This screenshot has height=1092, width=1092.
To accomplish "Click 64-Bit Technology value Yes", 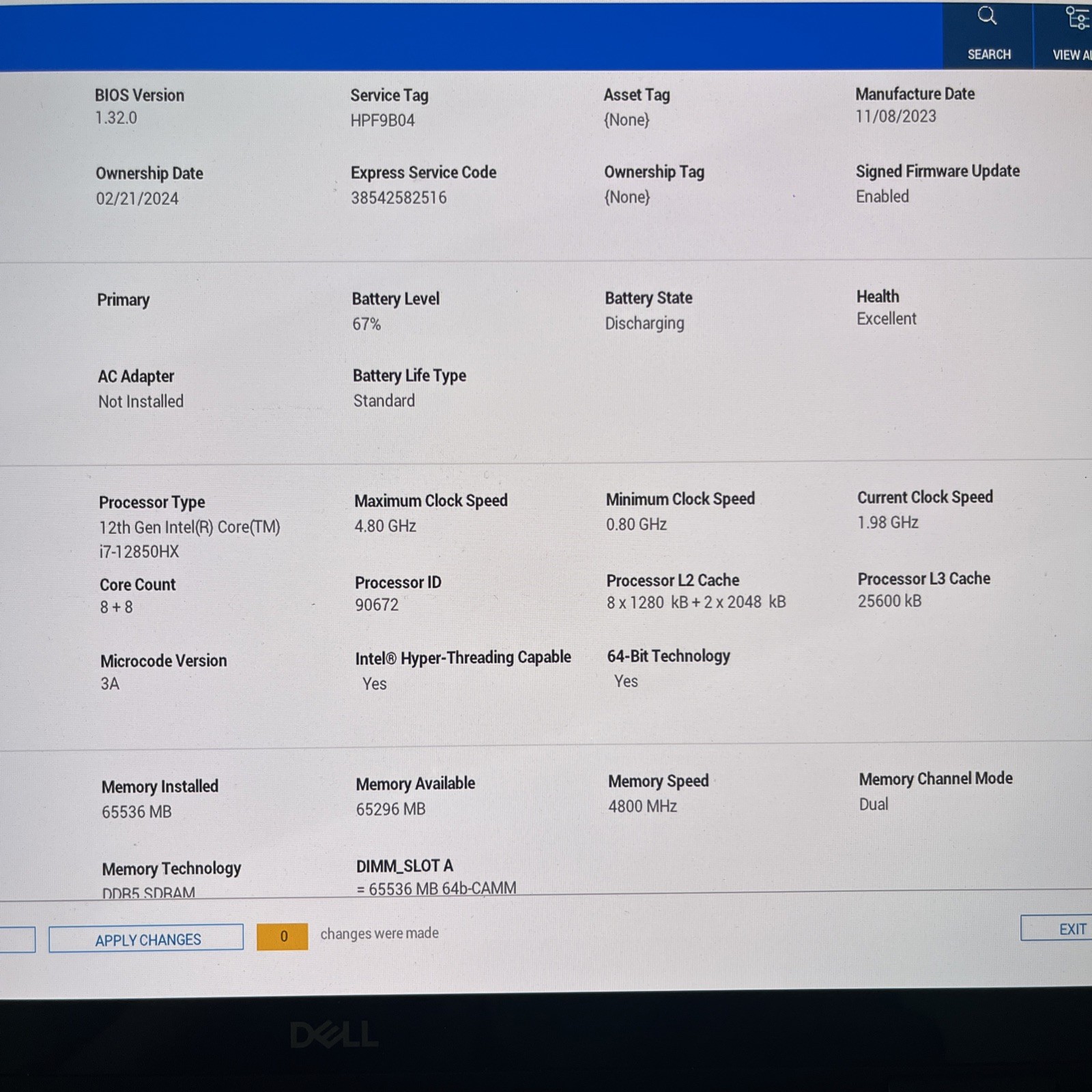I will coord(626,682).
